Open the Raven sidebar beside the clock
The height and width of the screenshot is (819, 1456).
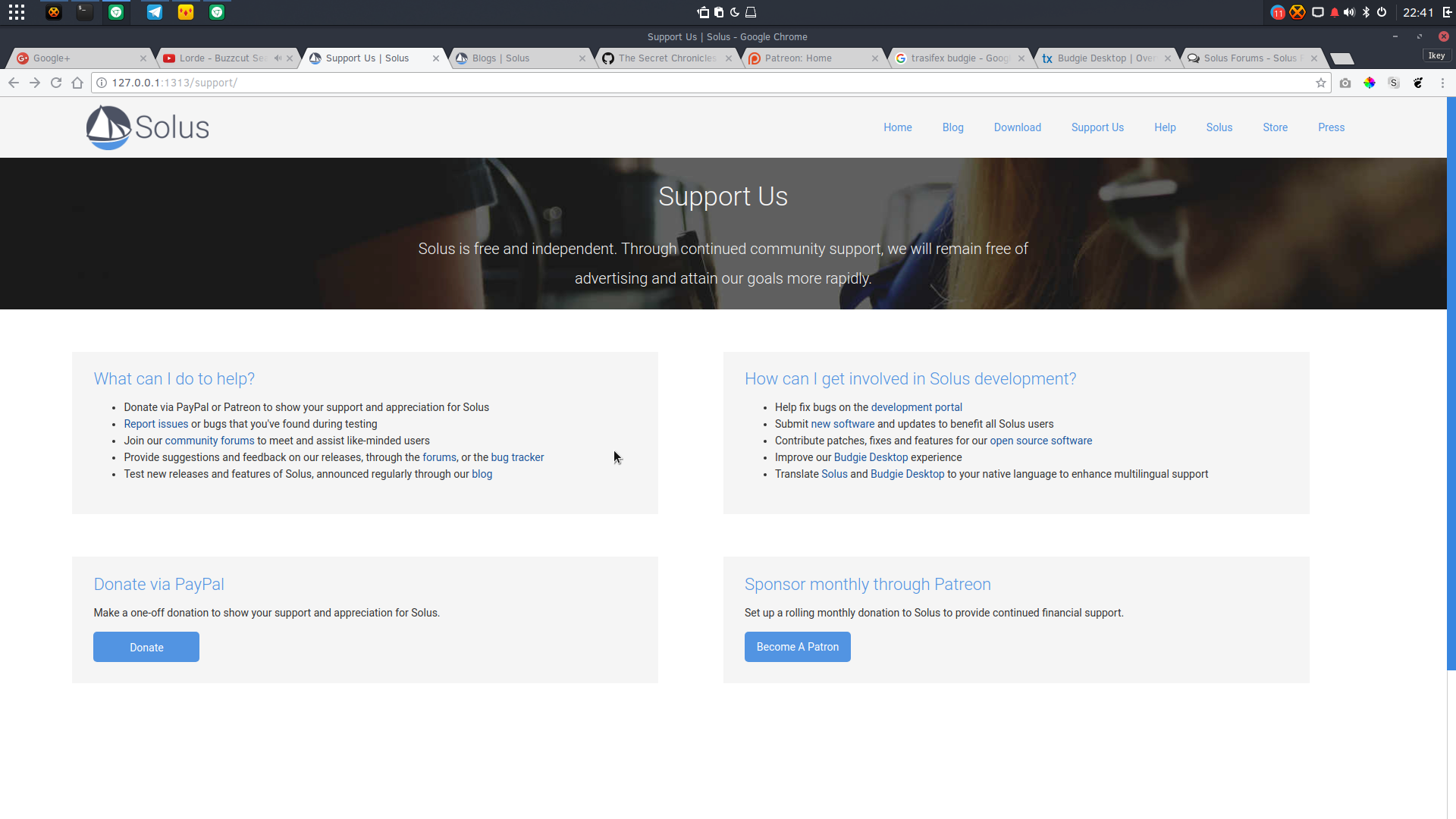pos(1447,12)
